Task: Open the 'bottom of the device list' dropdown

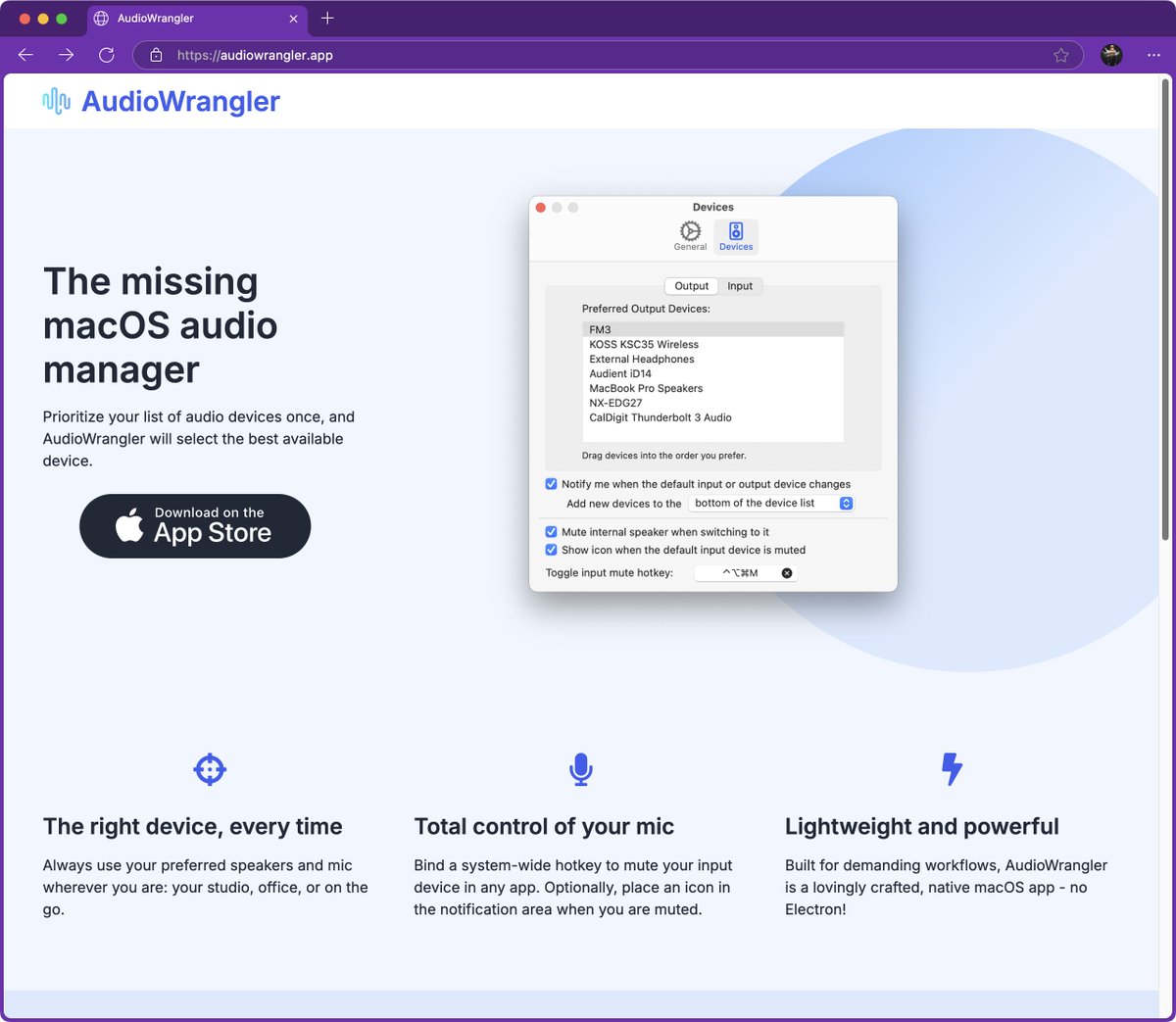Action: click(771, 503)
